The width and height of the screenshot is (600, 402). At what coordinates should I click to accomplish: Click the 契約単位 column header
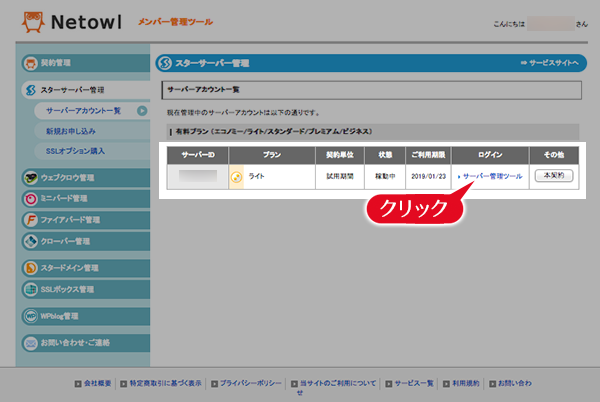point(340,155)
